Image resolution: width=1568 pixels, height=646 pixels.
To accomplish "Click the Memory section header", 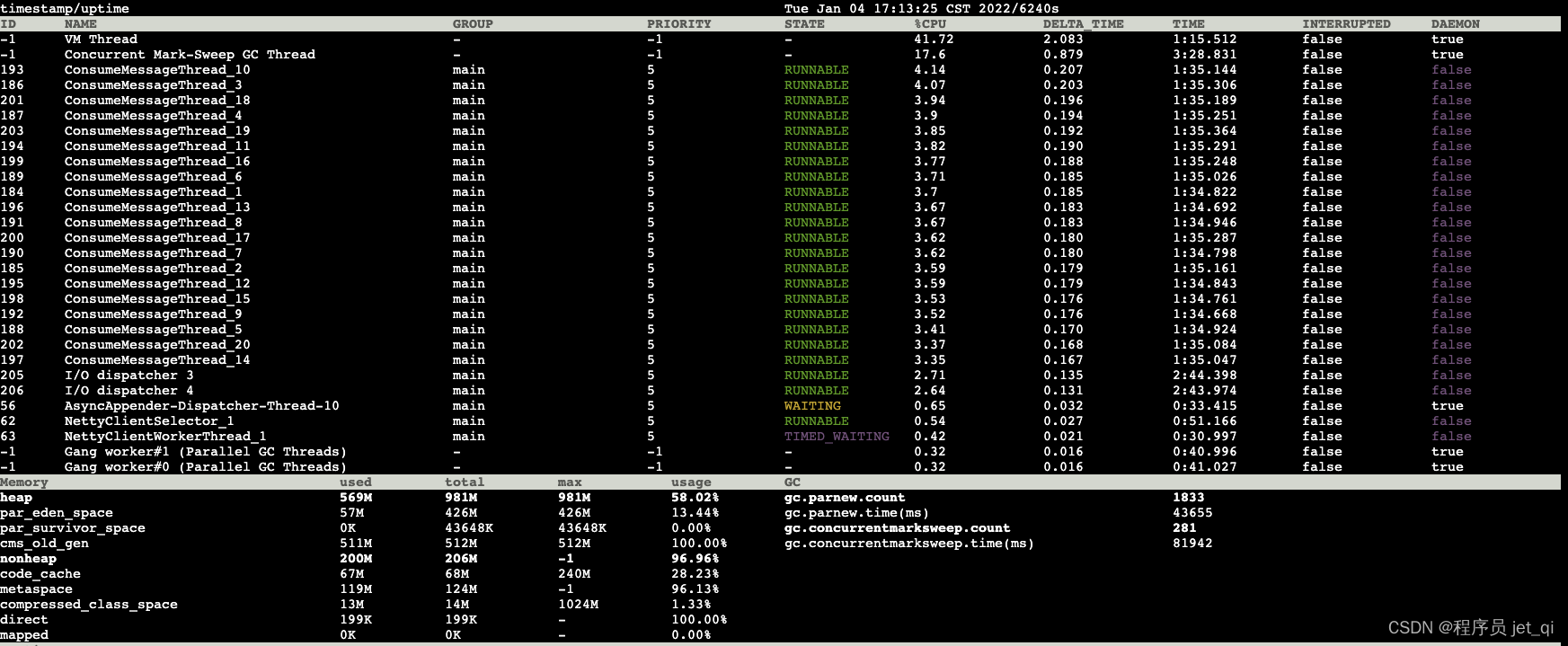I will (24, 482).
